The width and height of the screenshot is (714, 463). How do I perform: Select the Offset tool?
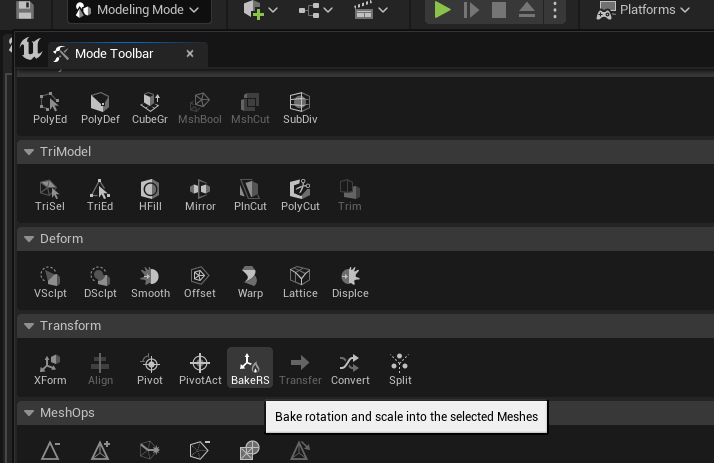click(200, 282)
